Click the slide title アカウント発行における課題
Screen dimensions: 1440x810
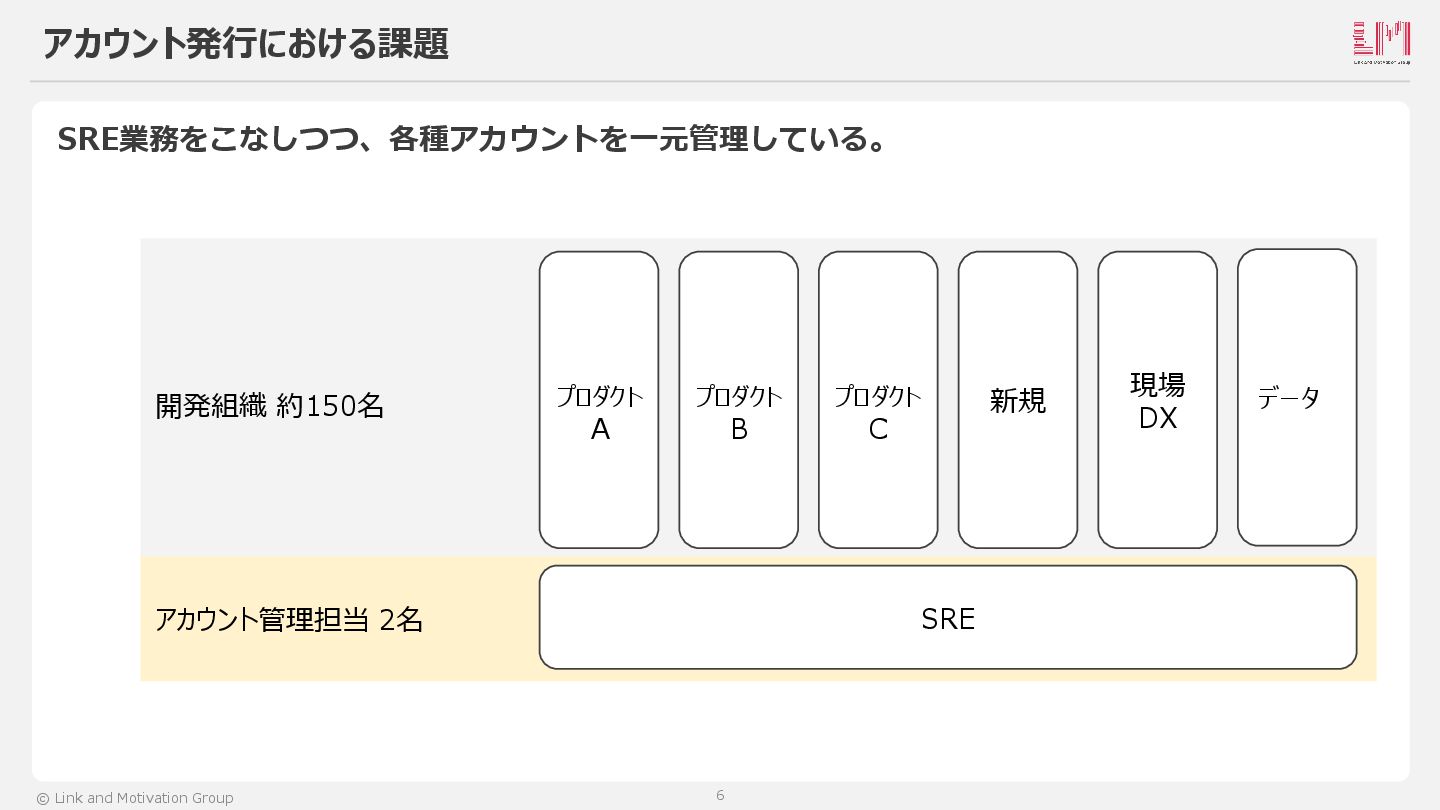pyautogui.click(x=245, y=44)
